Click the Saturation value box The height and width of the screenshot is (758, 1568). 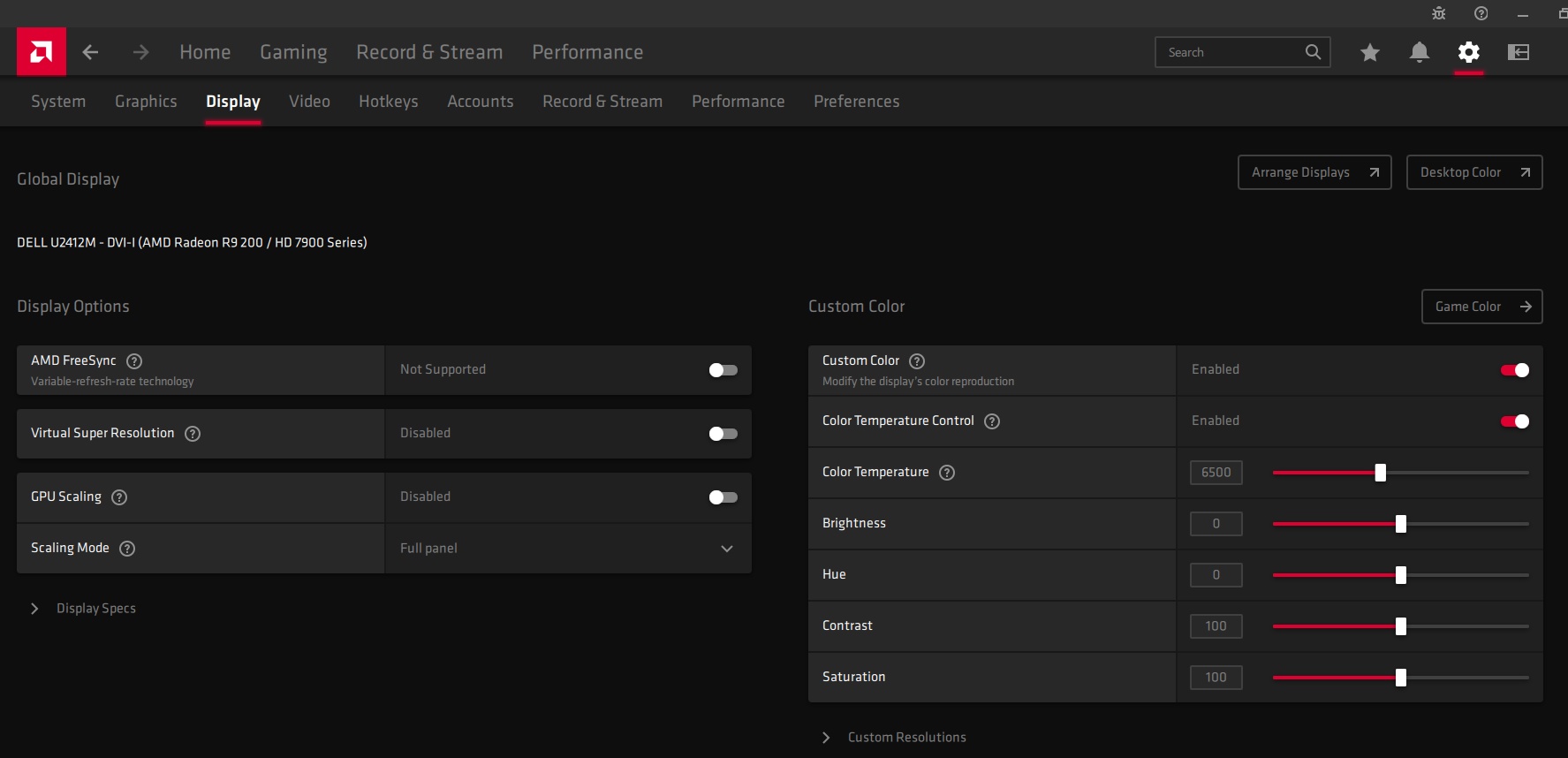(1216, 678)
